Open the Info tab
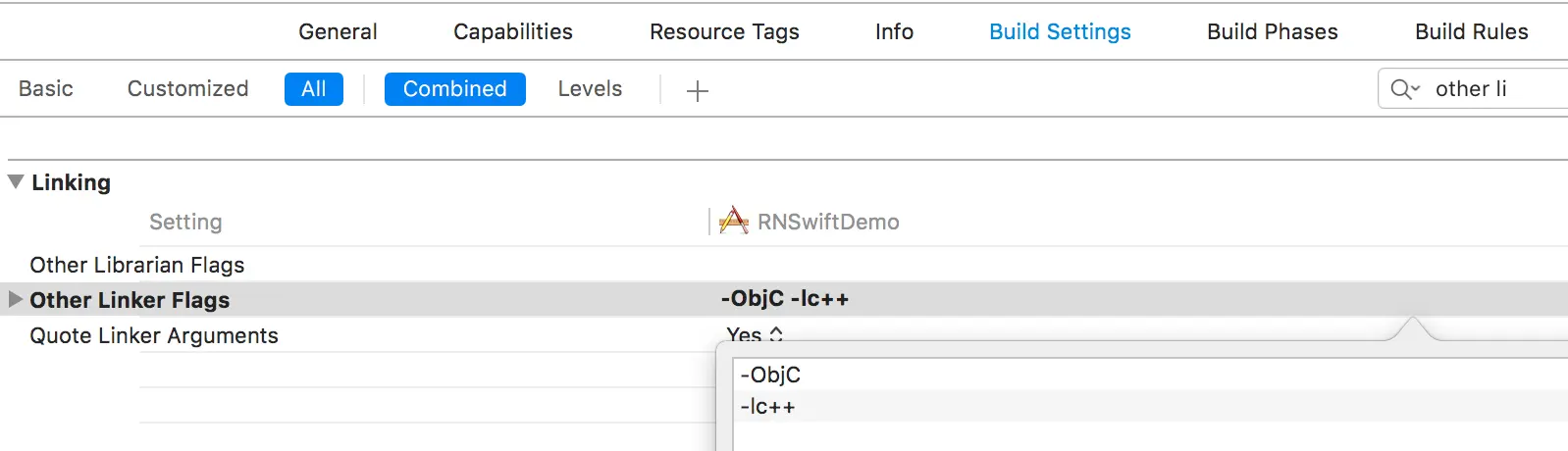Screen dimensions: 1568x451 click(x=894, y=31)
